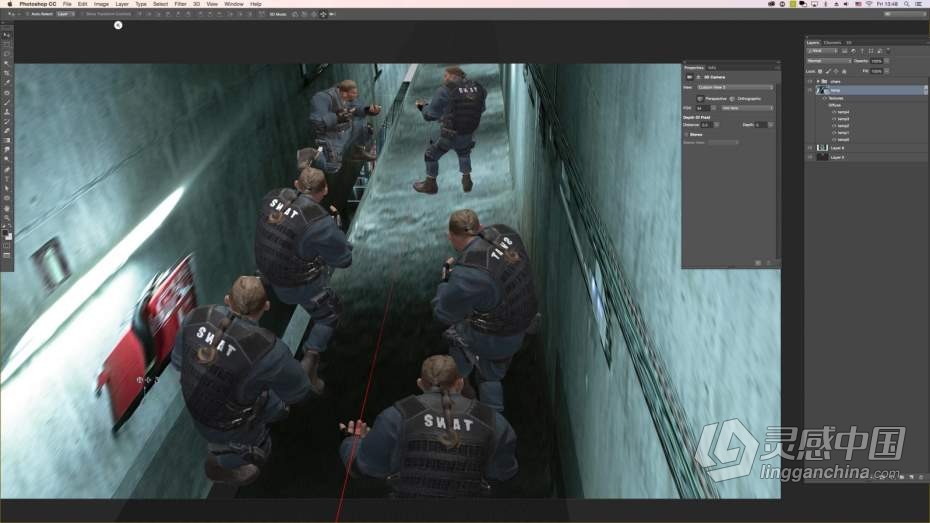Viewport: 930px width, 523px height.
Task: Click the 3D Camera icon in Properties
Action: tap(689, 77)
